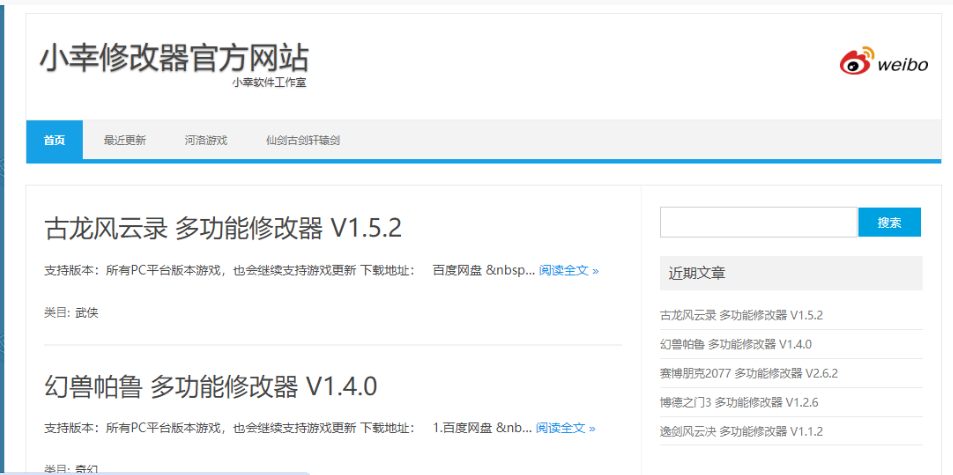Screen dimensions: 953x475
Task: Click 阅读全文 under the 古龙风云录 post
Action: pos(568,270)
